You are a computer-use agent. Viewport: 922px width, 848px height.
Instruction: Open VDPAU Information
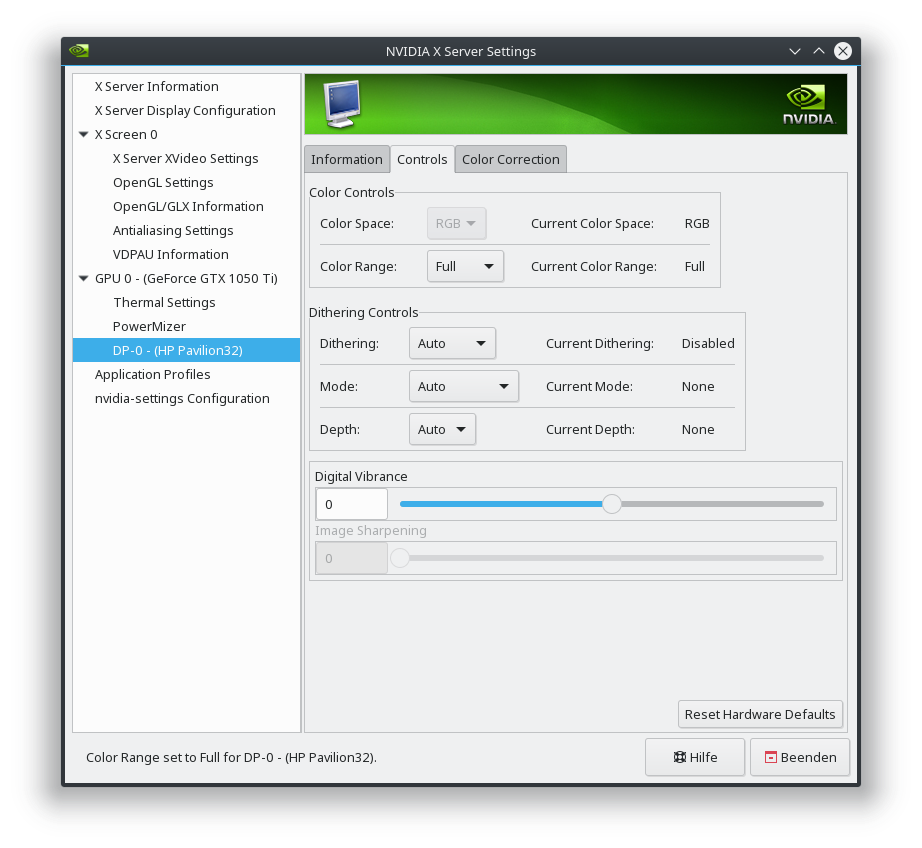pos(186,255)
